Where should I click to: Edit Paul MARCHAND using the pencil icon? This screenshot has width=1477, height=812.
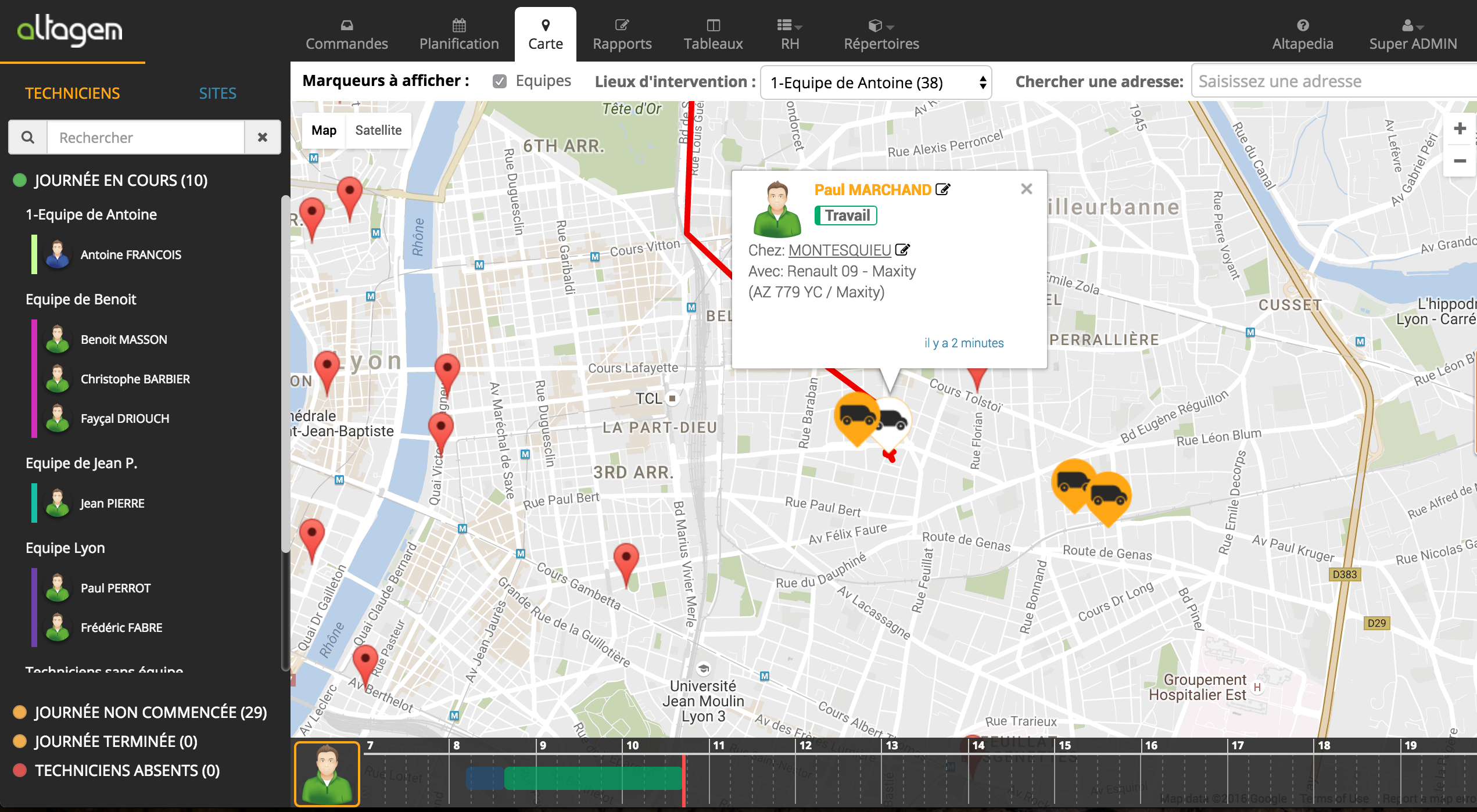(x=942, y=189)
